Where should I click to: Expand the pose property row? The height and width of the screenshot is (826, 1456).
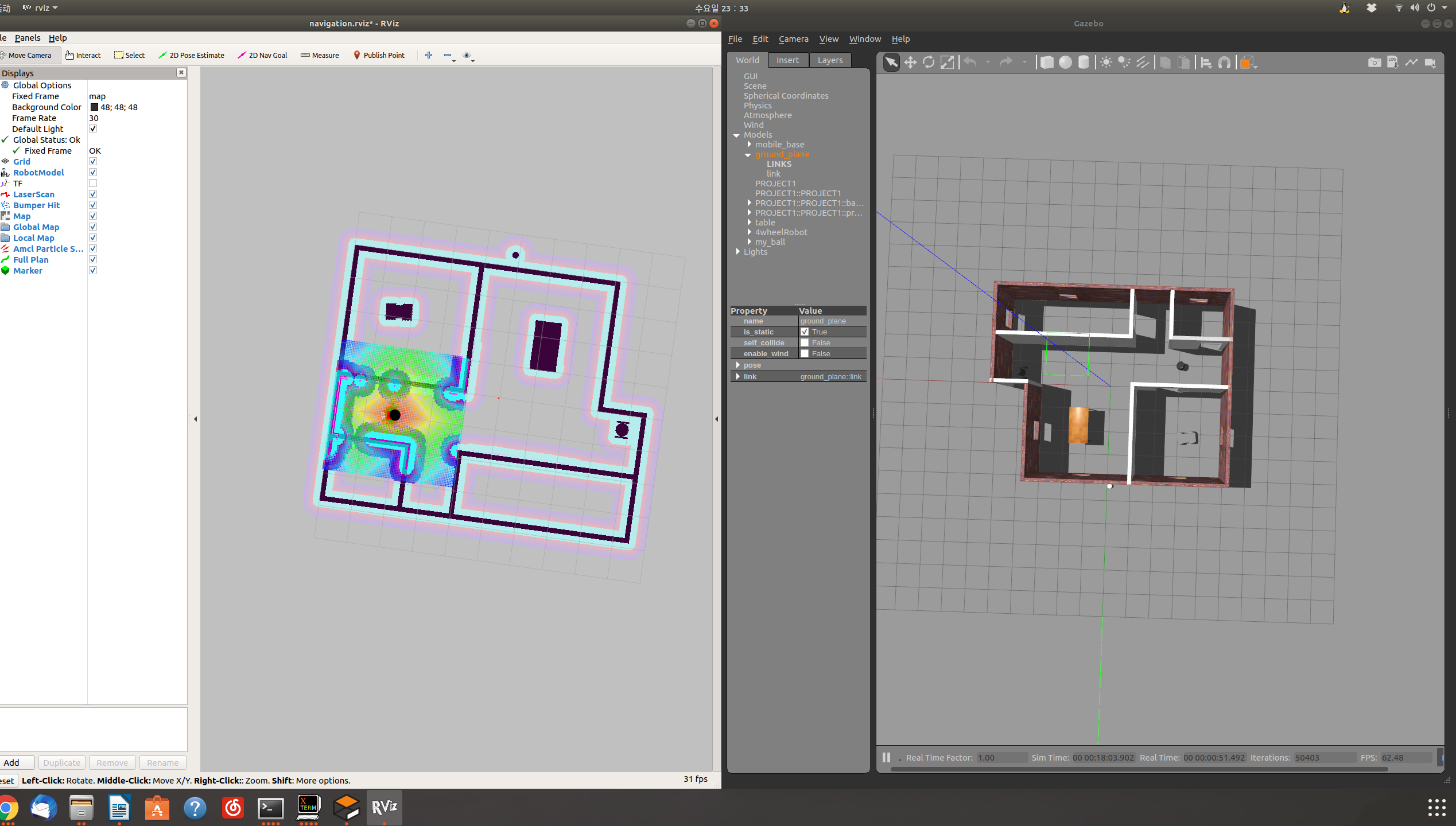(738, 365)
